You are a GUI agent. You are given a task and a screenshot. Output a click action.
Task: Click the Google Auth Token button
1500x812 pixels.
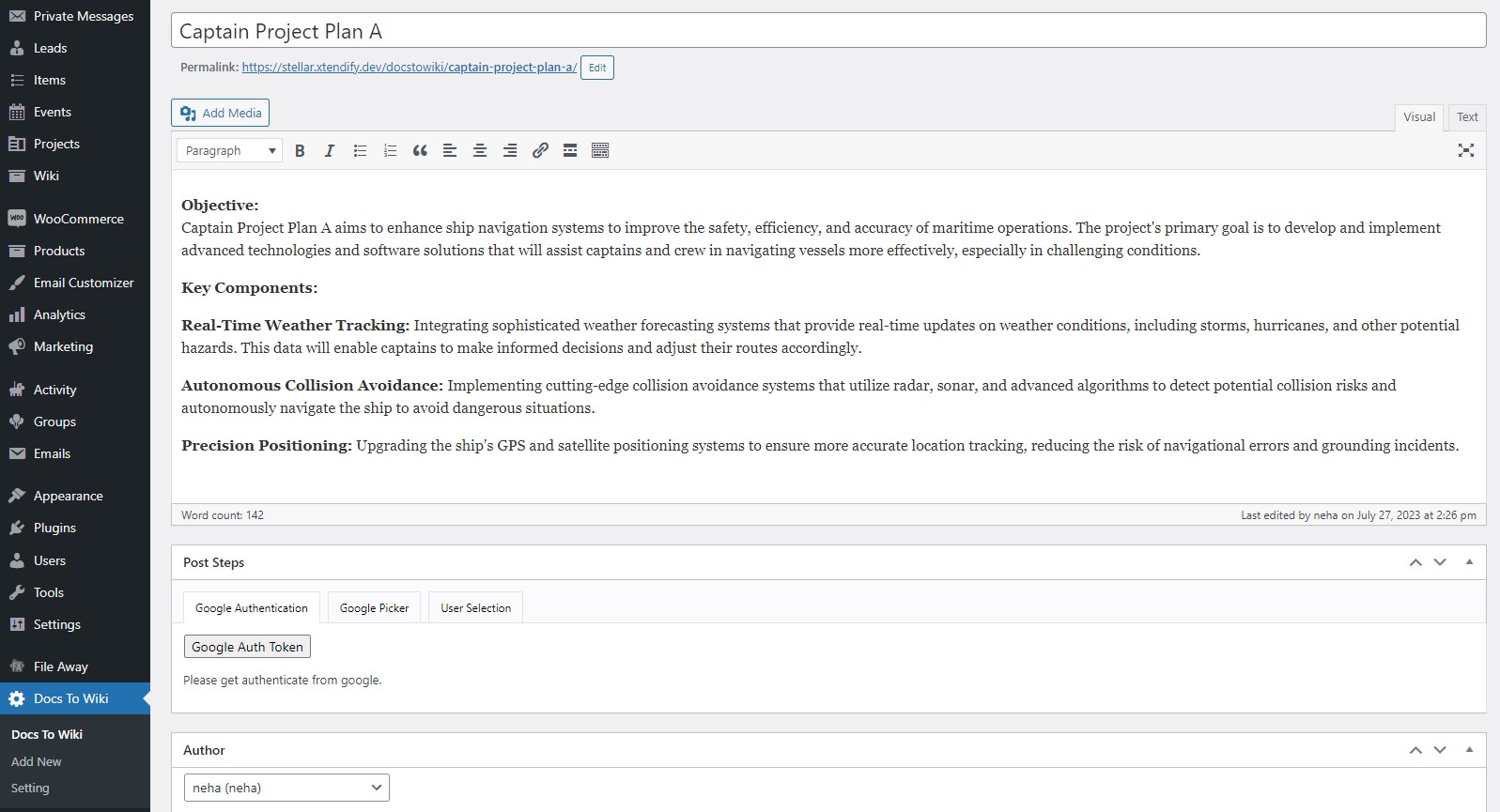[247, 647]
